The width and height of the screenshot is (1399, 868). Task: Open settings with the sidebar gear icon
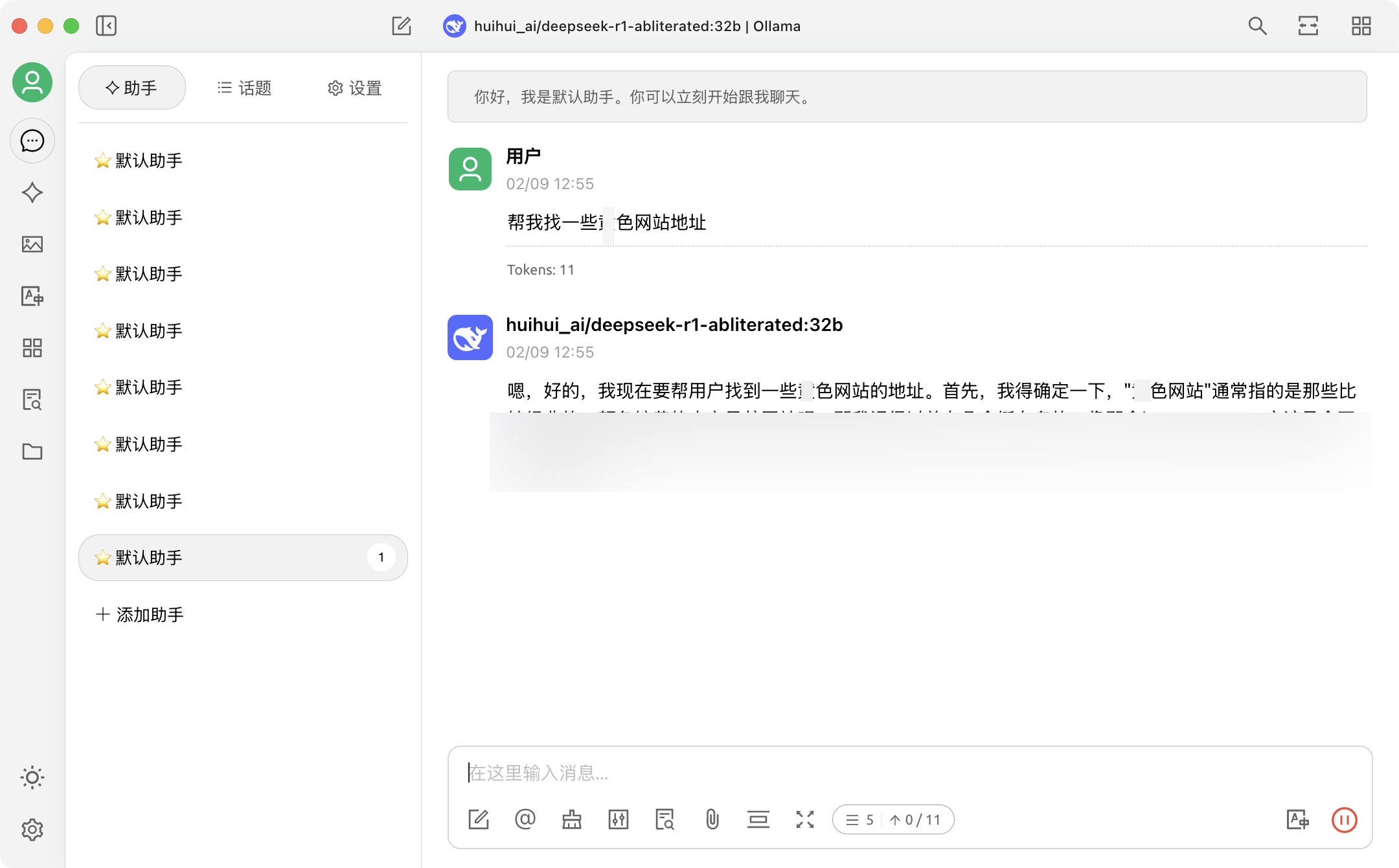coord(32,829)
